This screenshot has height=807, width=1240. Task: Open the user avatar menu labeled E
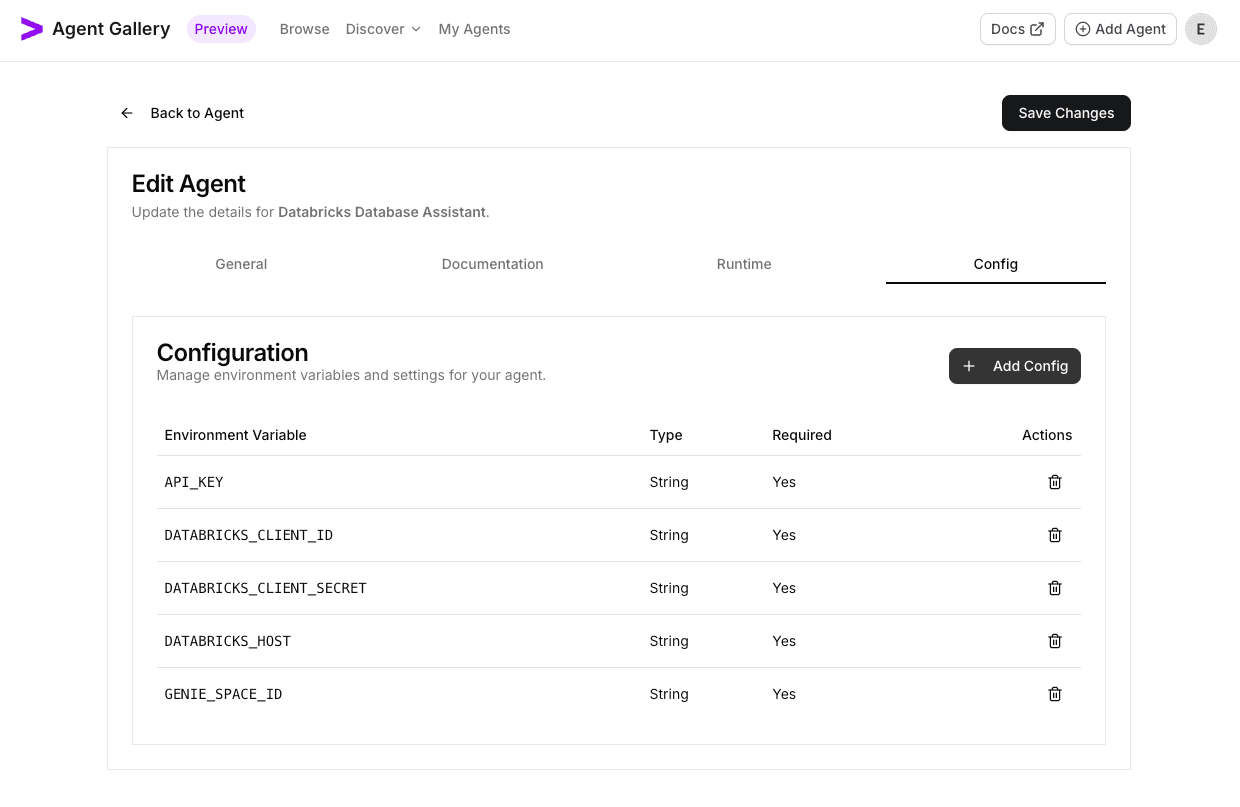pos(1200,29)
